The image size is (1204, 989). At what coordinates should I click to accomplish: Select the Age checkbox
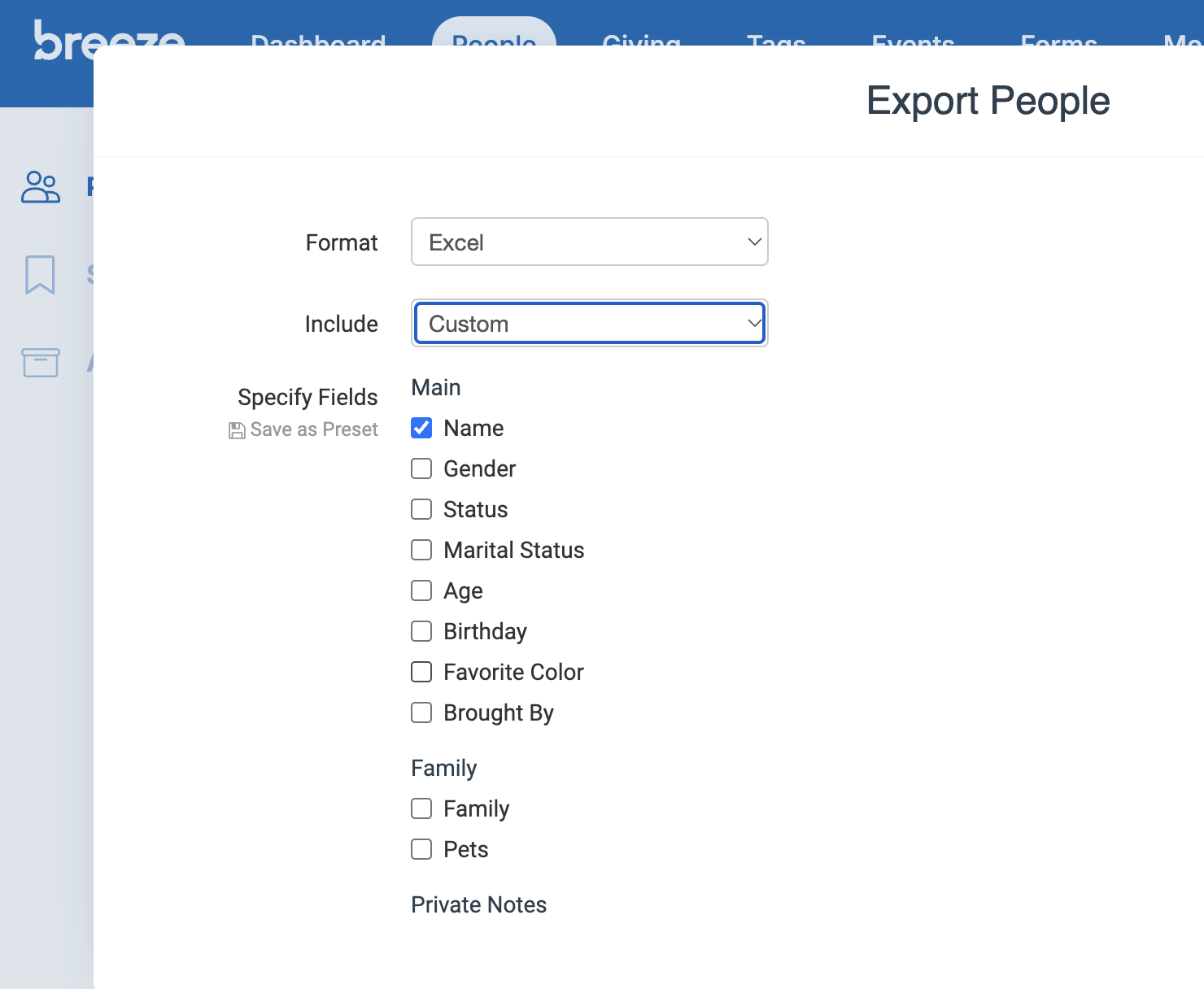[421, 590]
